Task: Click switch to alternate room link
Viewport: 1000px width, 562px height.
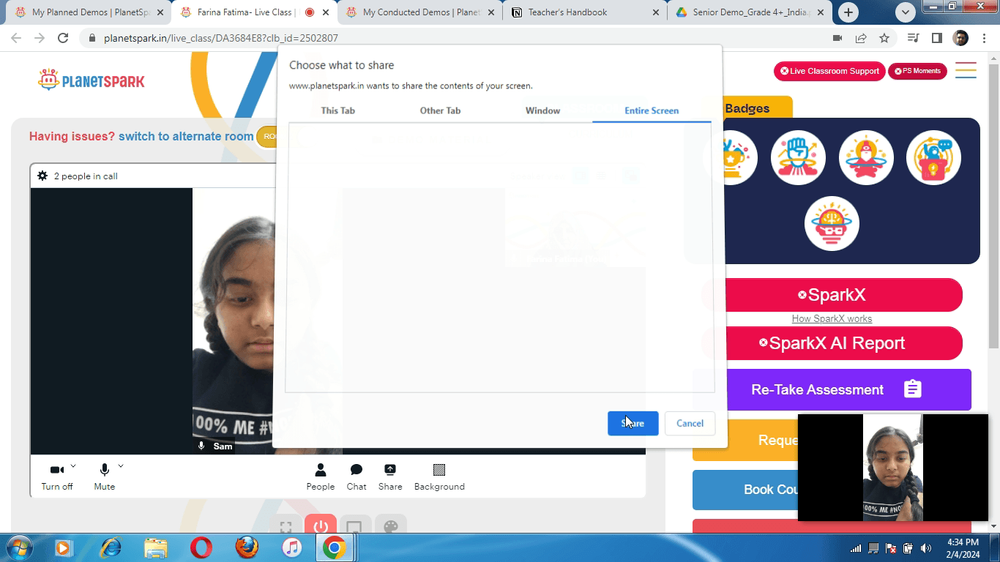Action: tap(186, 137)
